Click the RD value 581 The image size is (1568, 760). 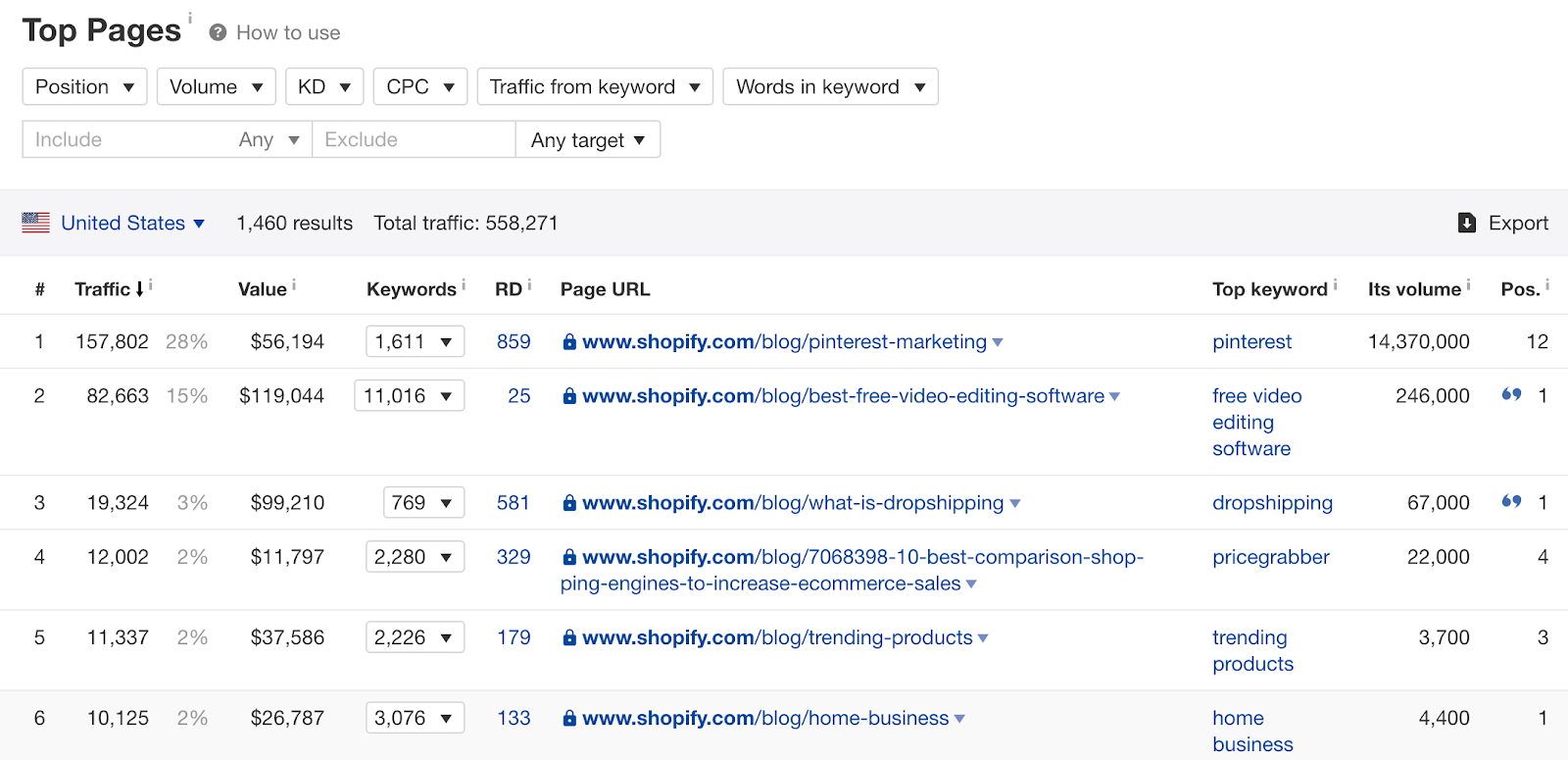(x=514, y=502)
